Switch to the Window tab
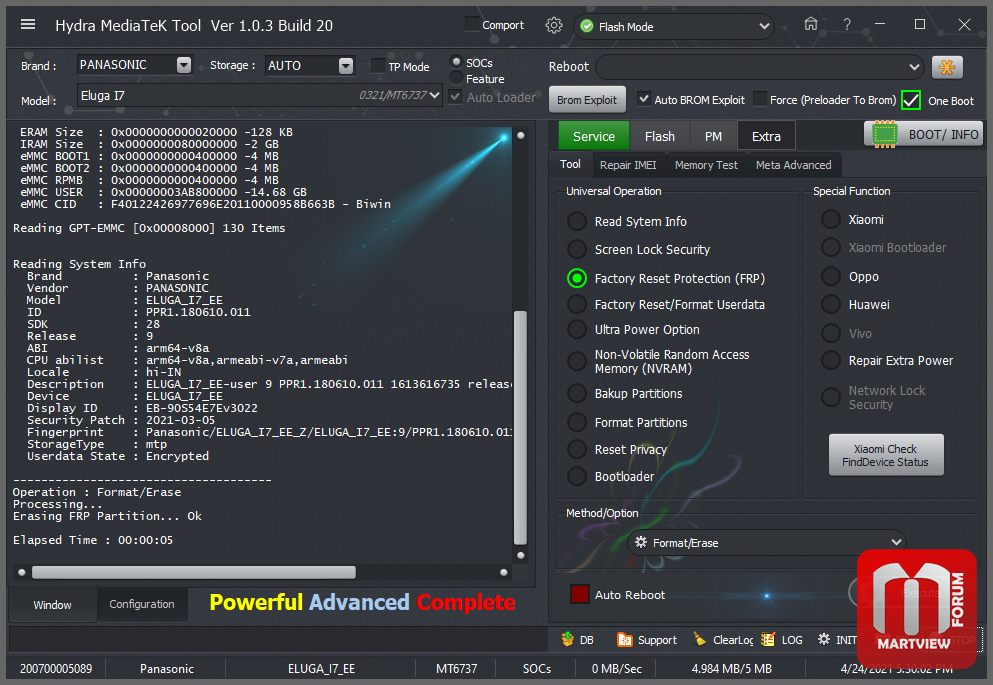993x685 pixels. [x=53, y=605]
